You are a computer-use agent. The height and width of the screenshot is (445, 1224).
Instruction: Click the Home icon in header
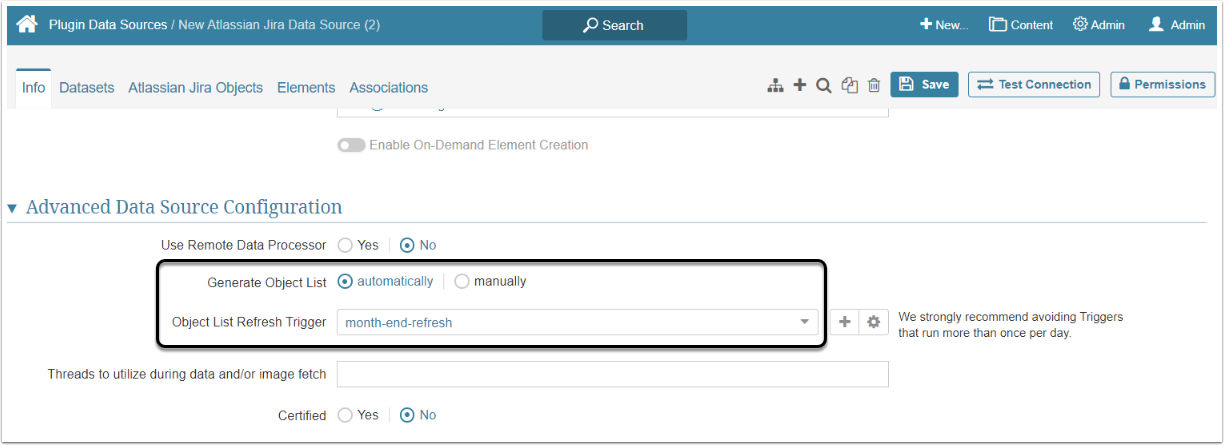[27, 24]
